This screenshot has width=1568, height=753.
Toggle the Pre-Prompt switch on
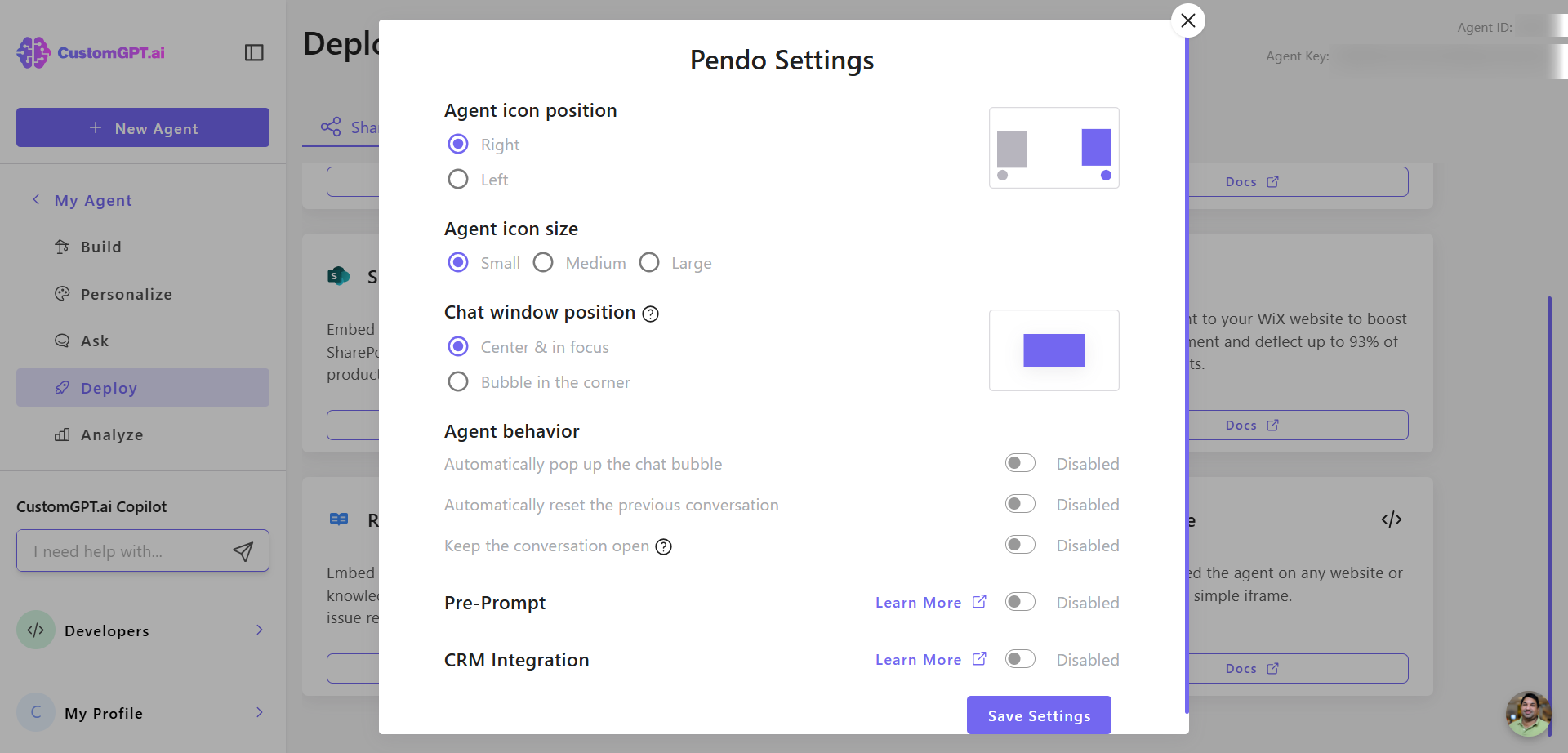coord(1020,602)
